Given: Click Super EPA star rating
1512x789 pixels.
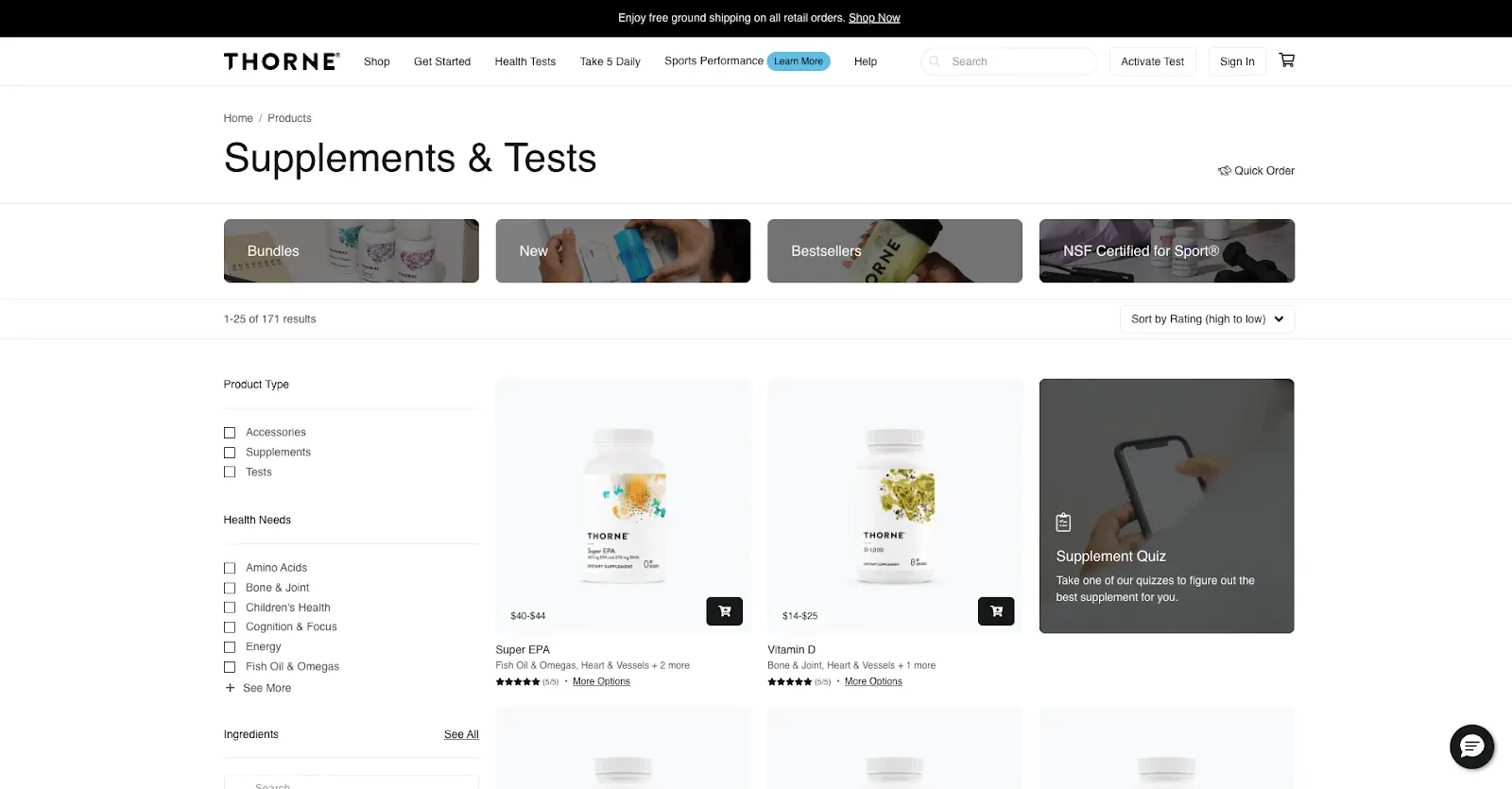Looking at the screenshot, I should [518, 681].
